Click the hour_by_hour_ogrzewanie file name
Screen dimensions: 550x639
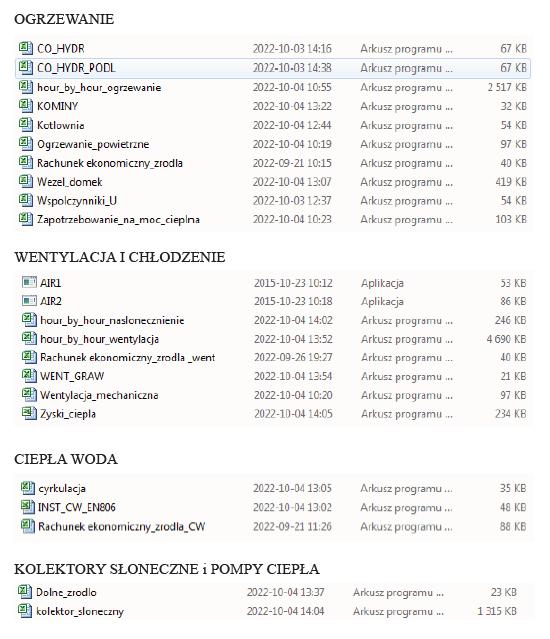pos(99,88)
